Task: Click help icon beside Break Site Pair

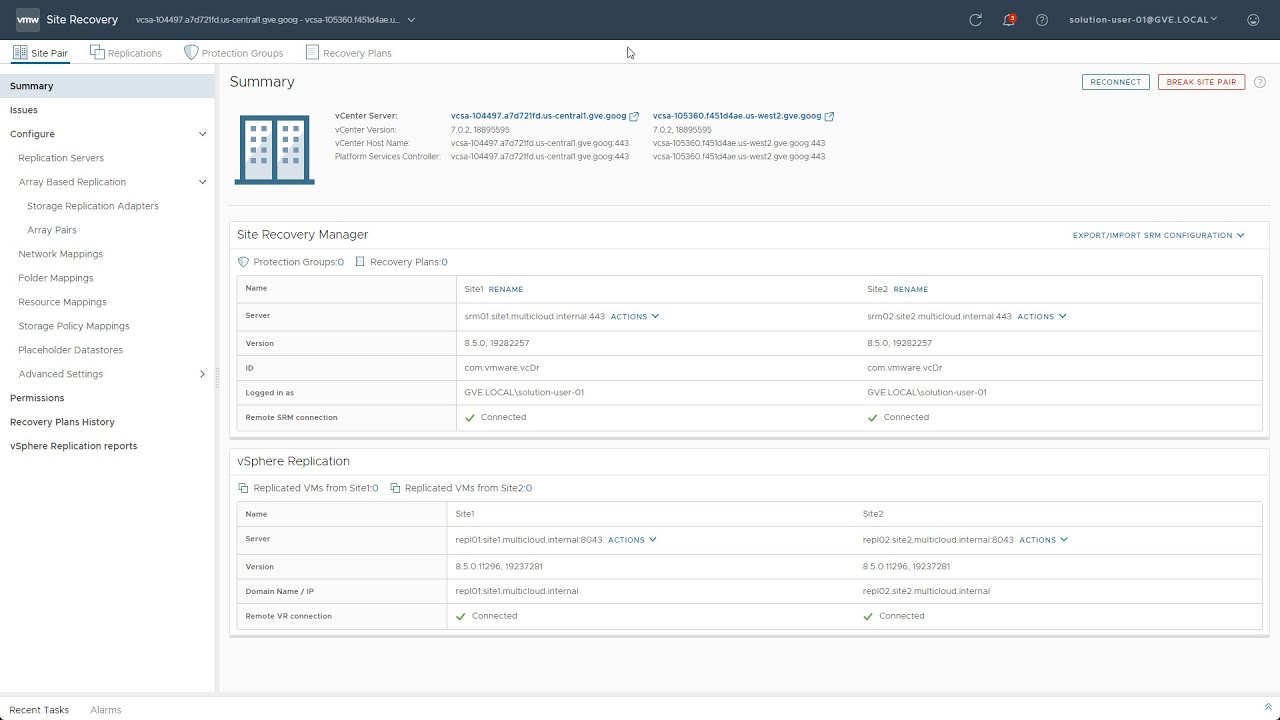Action: (x=1260, y=82)
